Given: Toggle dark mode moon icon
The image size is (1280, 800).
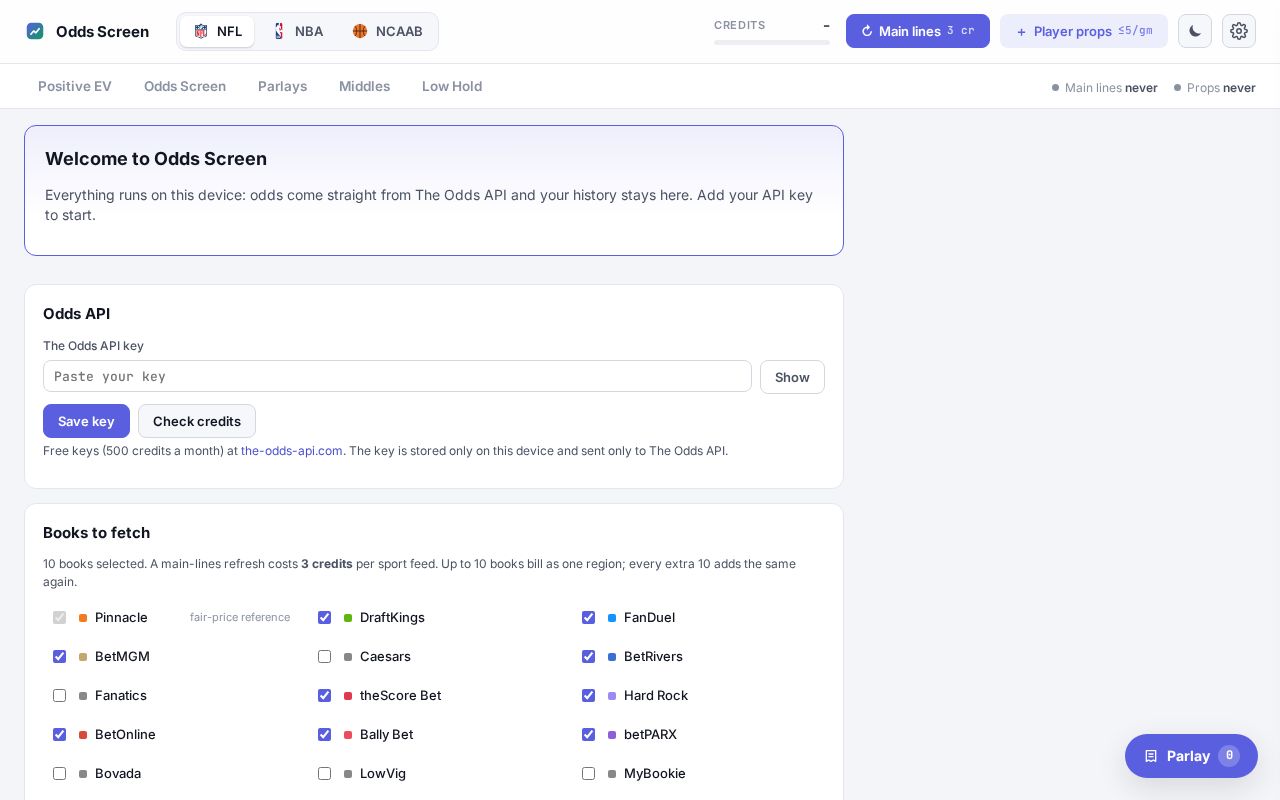Looking at the screenshot, I should click(x=1195, y=31).
